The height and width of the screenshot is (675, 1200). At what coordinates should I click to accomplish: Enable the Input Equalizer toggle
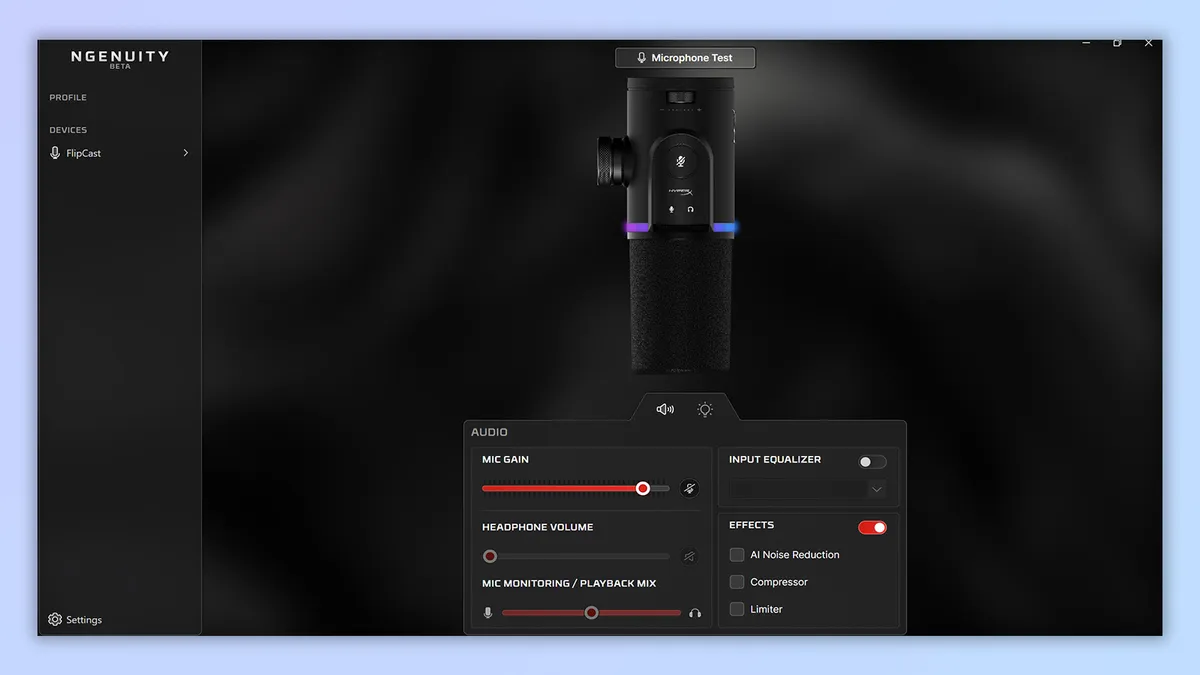(x=872, y=462)
